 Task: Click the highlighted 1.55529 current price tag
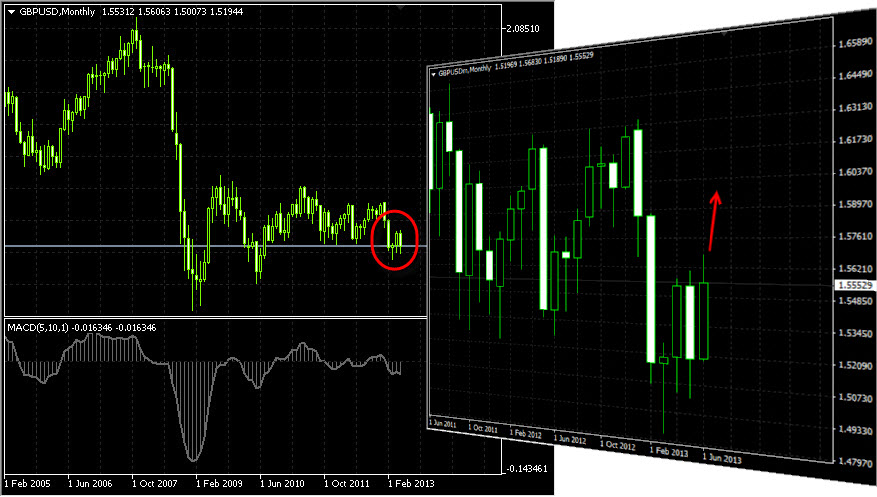853,285
